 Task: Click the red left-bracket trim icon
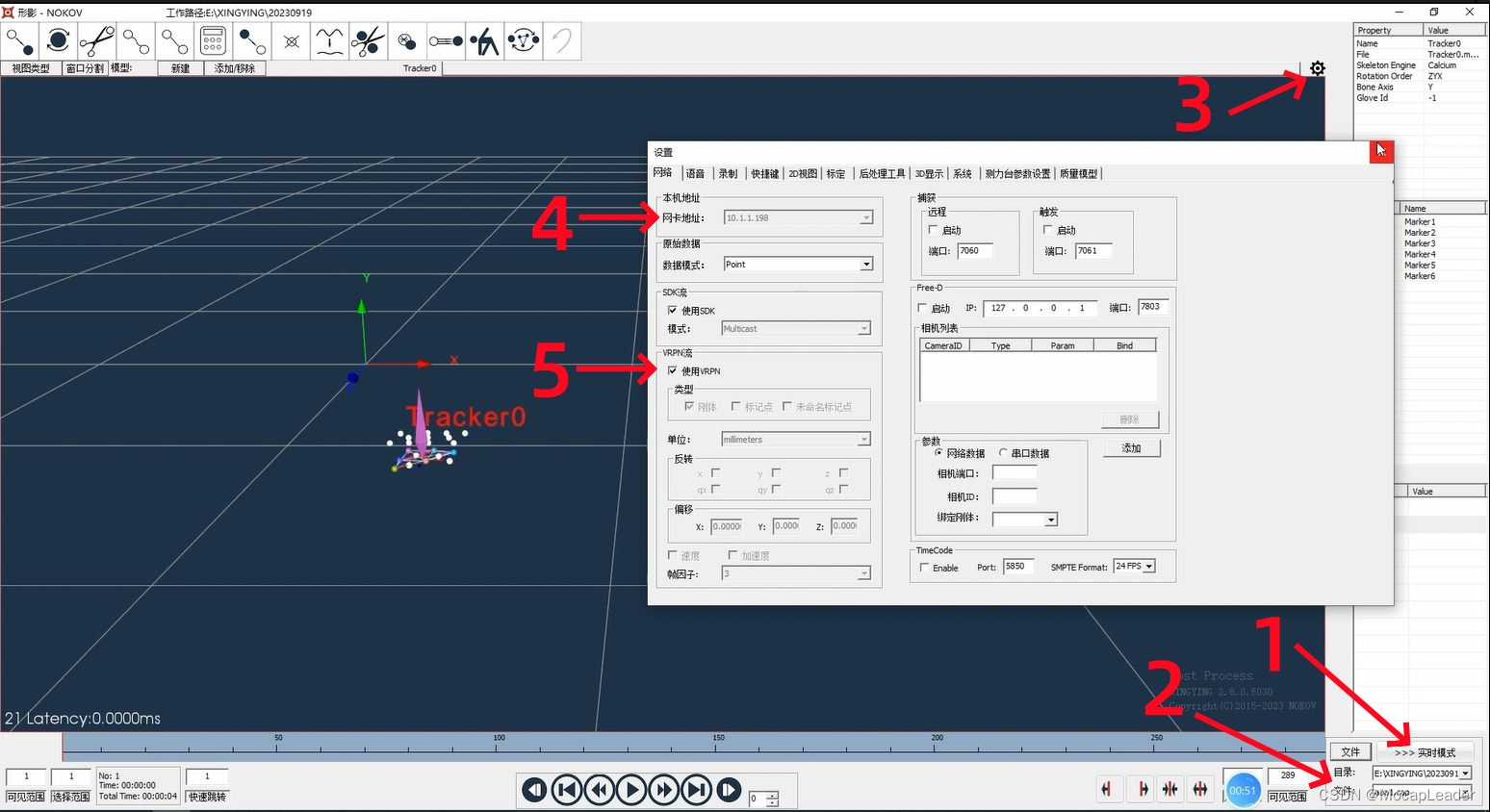coord(1107,789)
